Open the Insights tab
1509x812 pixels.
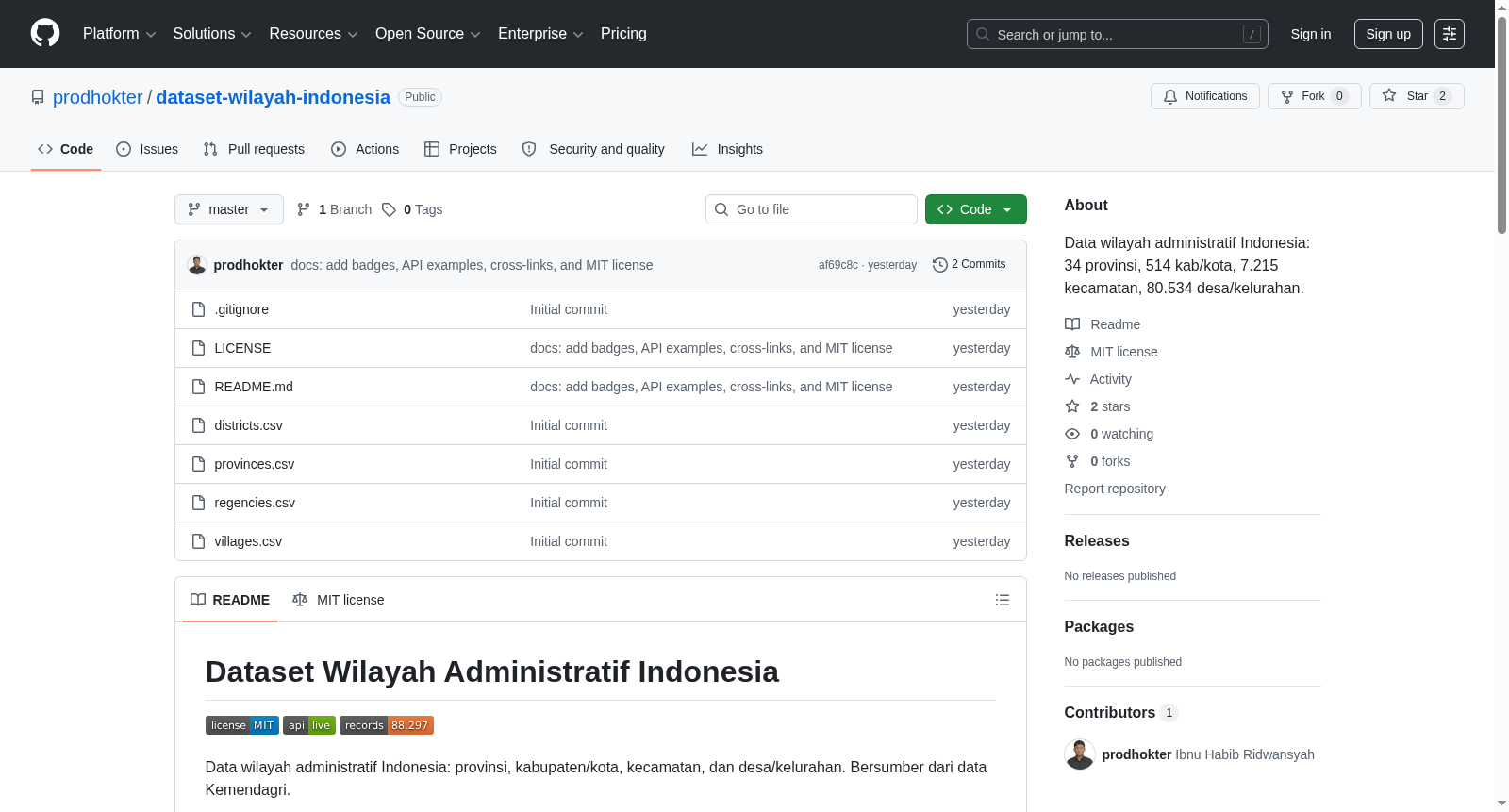coord(727,149)
